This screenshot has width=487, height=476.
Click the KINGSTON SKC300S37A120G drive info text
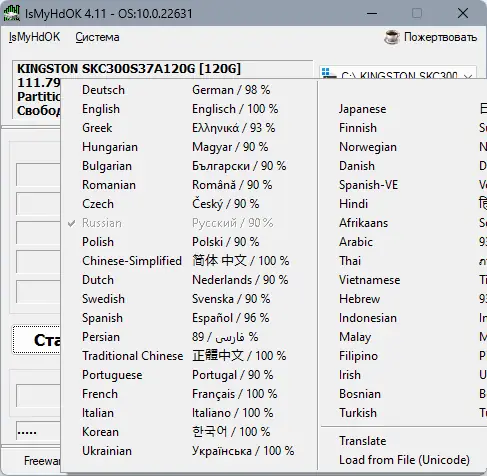point(129,69)
